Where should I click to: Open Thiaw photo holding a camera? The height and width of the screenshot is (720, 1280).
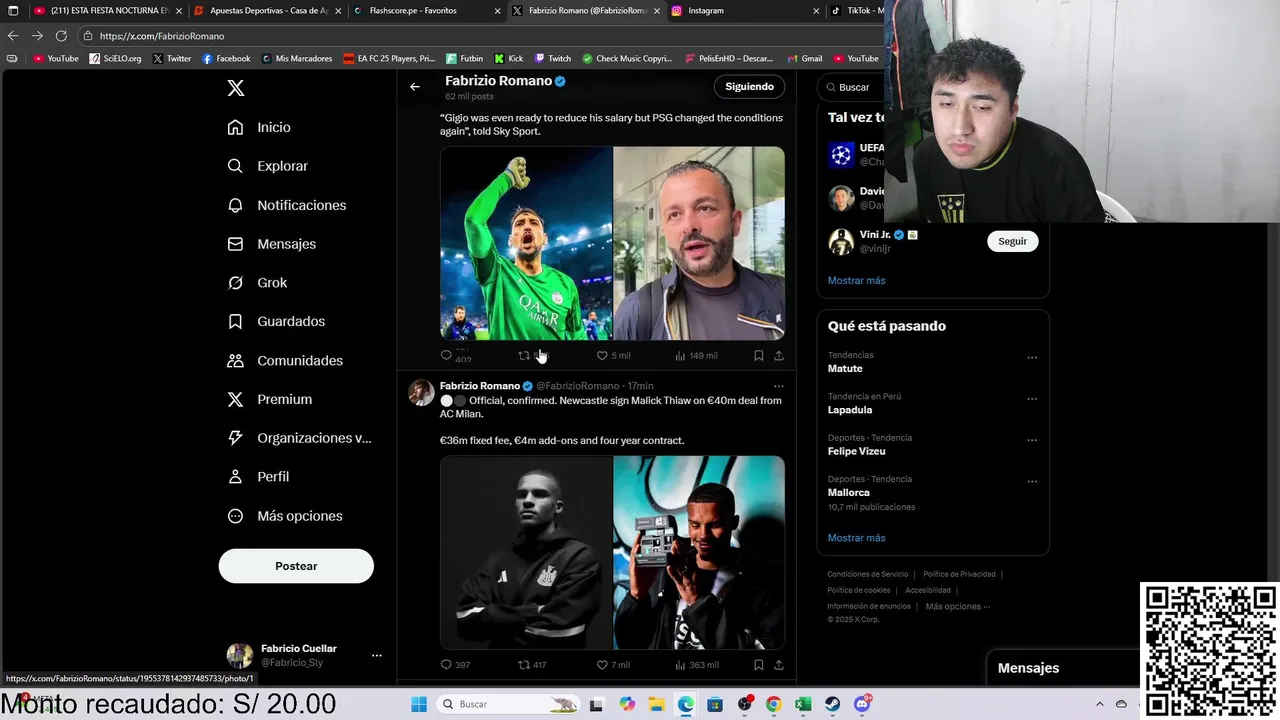click(699, 553)
